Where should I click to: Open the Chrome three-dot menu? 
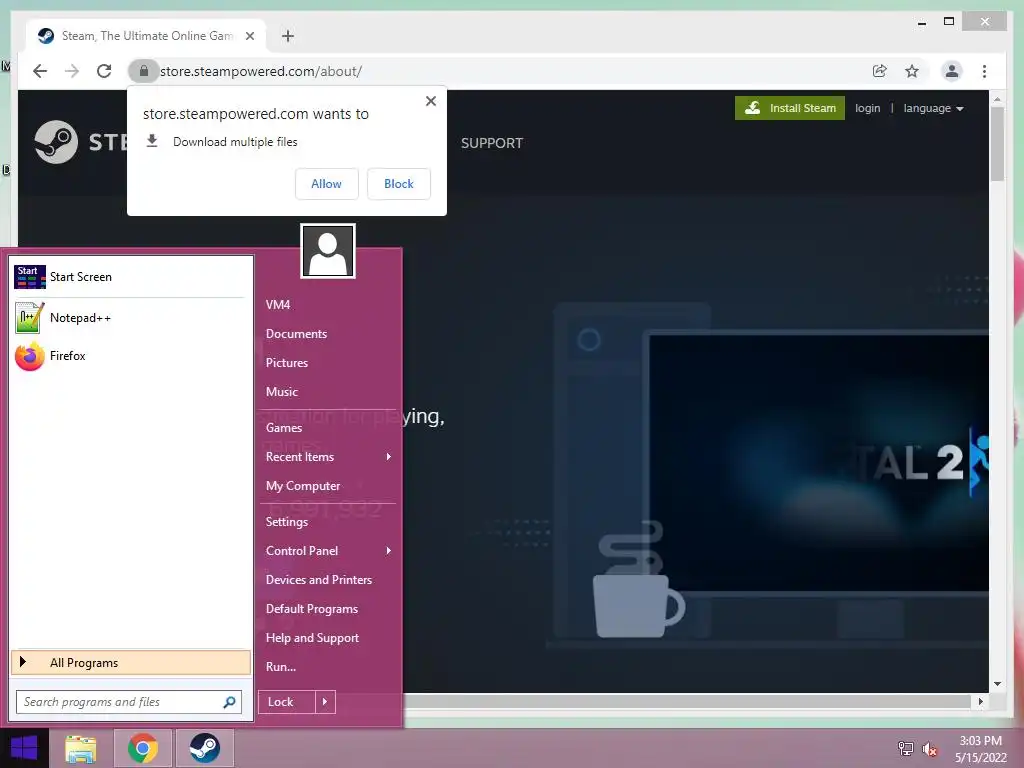pyautogui.click(x=984, y=71)
